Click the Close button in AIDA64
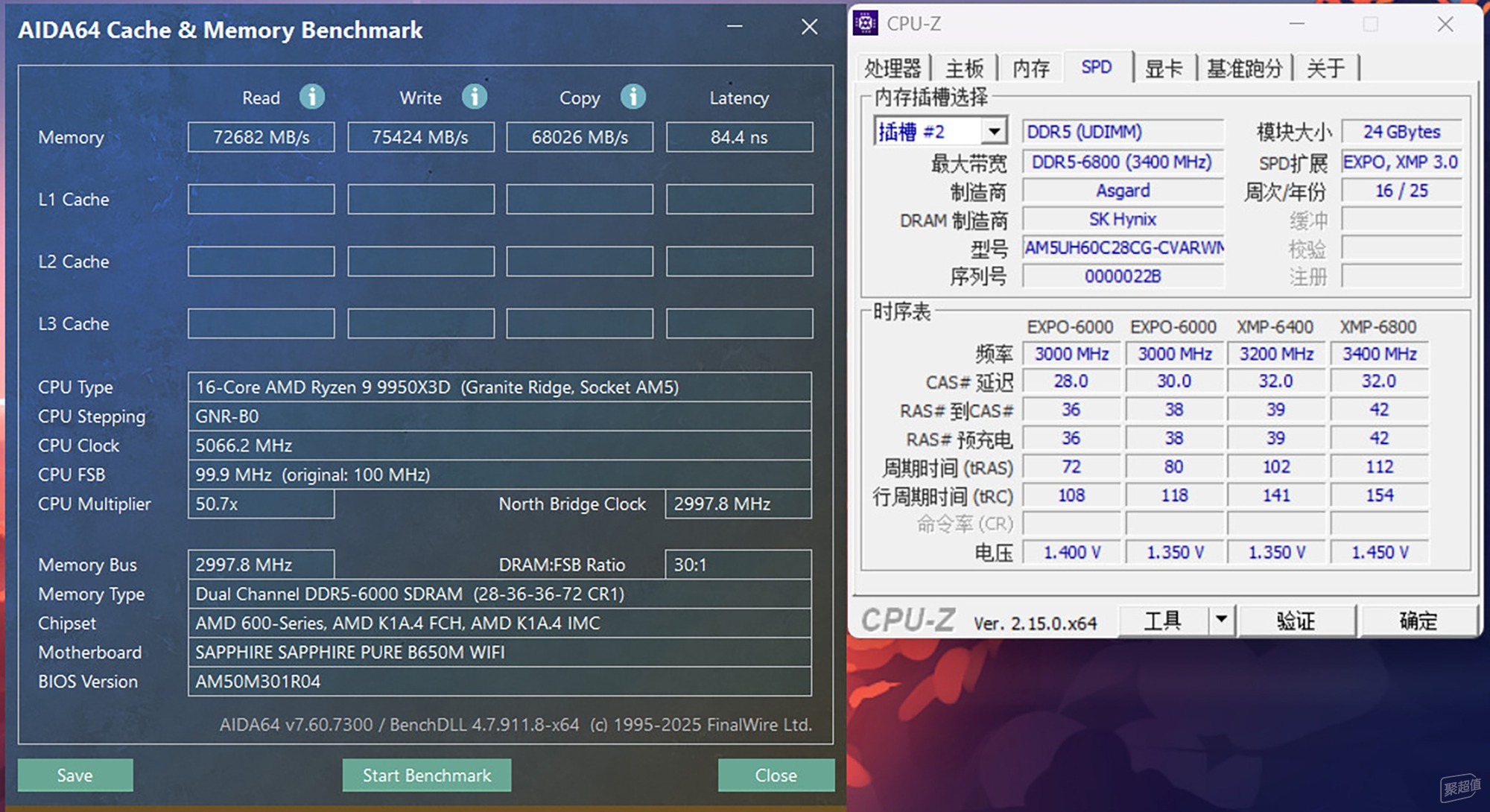 pos(776,775)
